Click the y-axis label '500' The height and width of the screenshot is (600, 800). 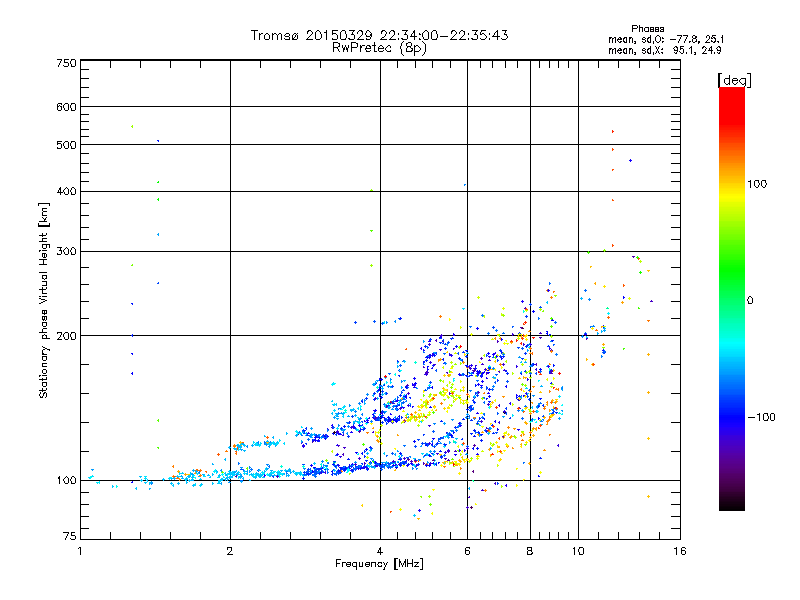[66, 145]
